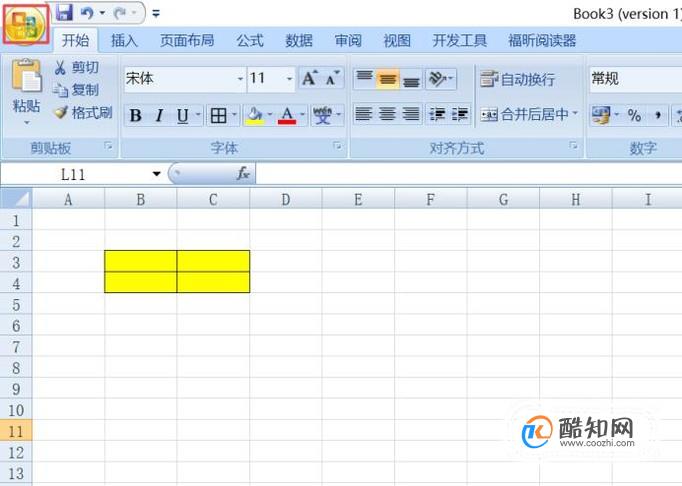Show phonetic guide 文 icon
This screenshot has width=682, height=486.
323,115
